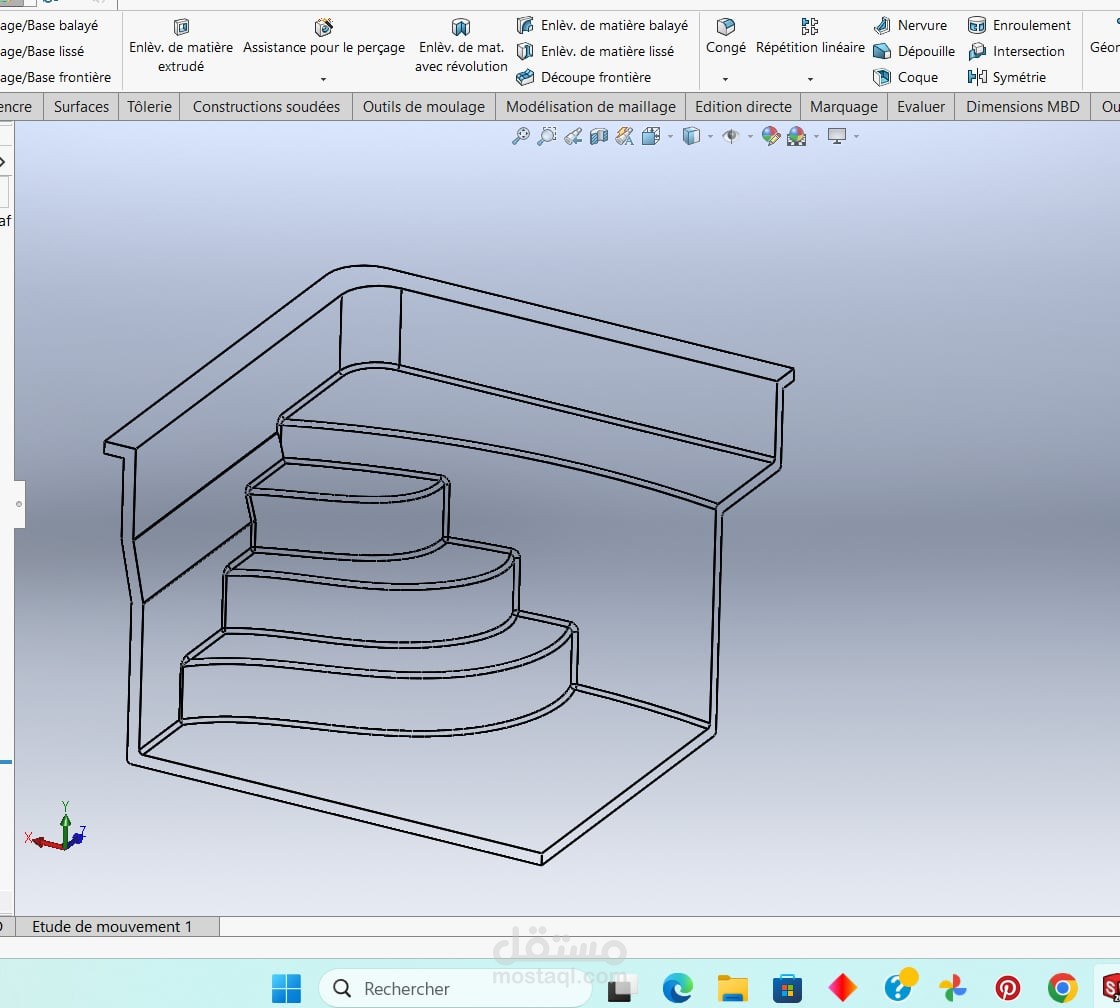This screenshot has height=1008, width=1120.
Task: Expand the Répétition linéaire dropdown arrow
Action: pyautogui.click(x=810, y=79)
